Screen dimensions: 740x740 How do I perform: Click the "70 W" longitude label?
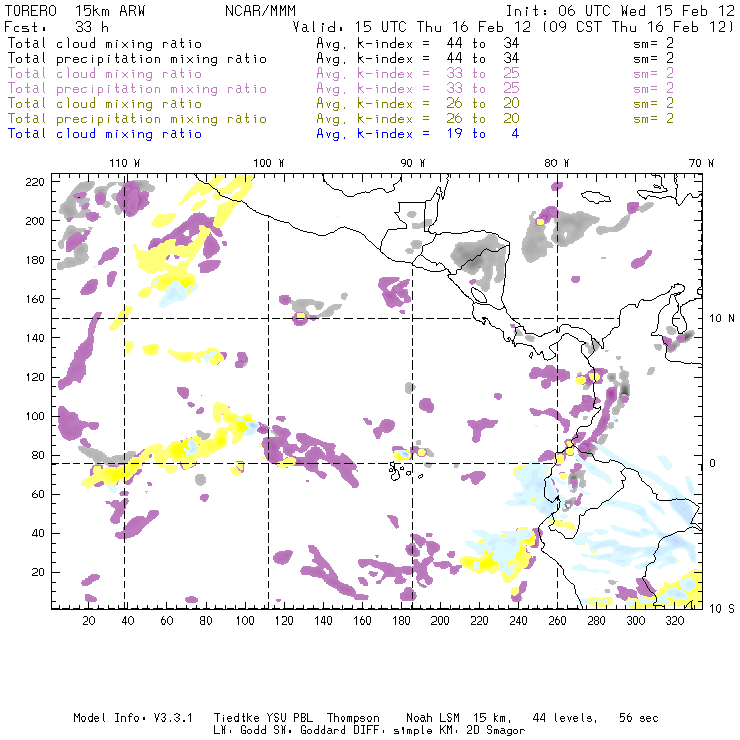[x=701, y=163]
